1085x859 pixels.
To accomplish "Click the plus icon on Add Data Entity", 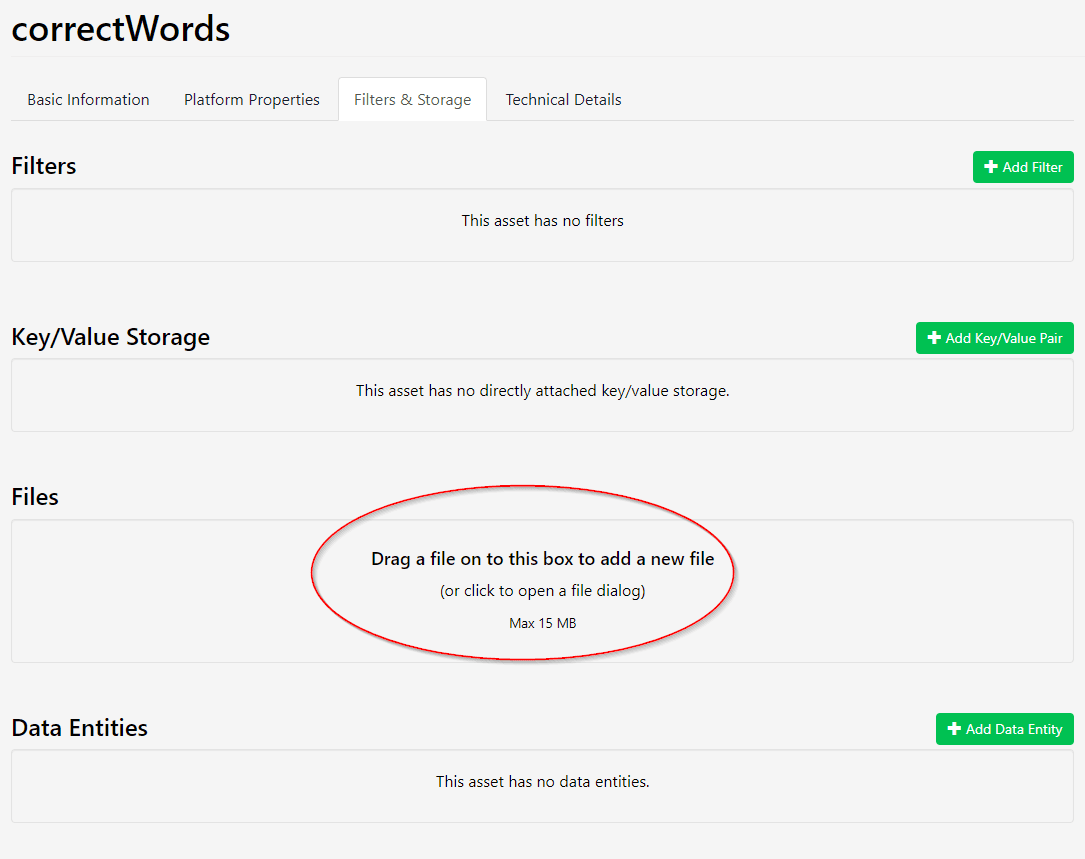I will coord(954,729).
